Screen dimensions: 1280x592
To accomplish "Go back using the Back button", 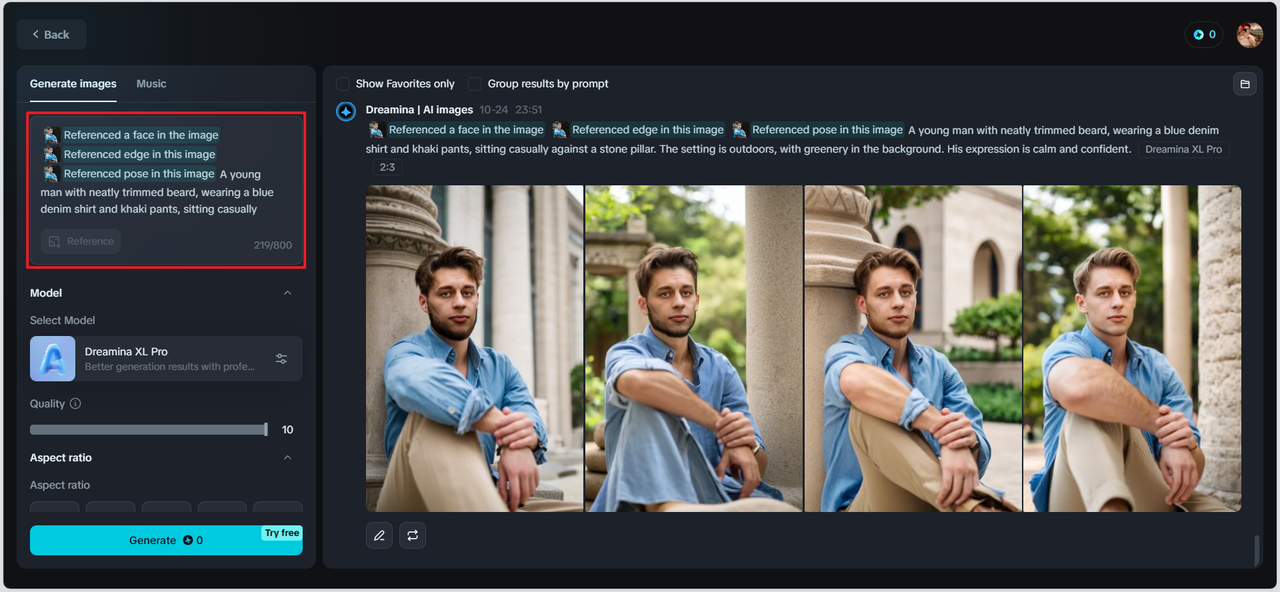I will 51,34.
